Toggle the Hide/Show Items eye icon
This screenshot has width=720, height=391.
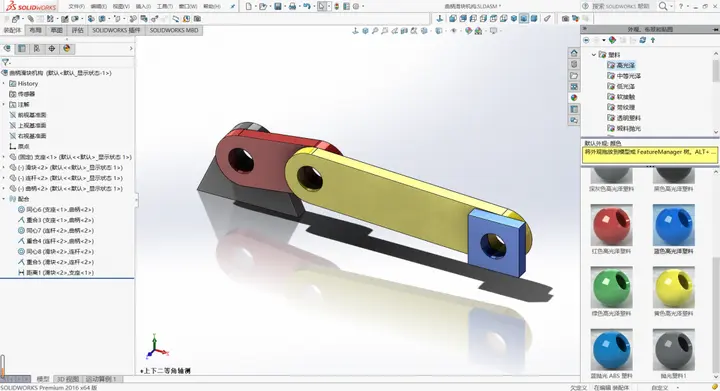pyautogui.click(x=454, y=31)
